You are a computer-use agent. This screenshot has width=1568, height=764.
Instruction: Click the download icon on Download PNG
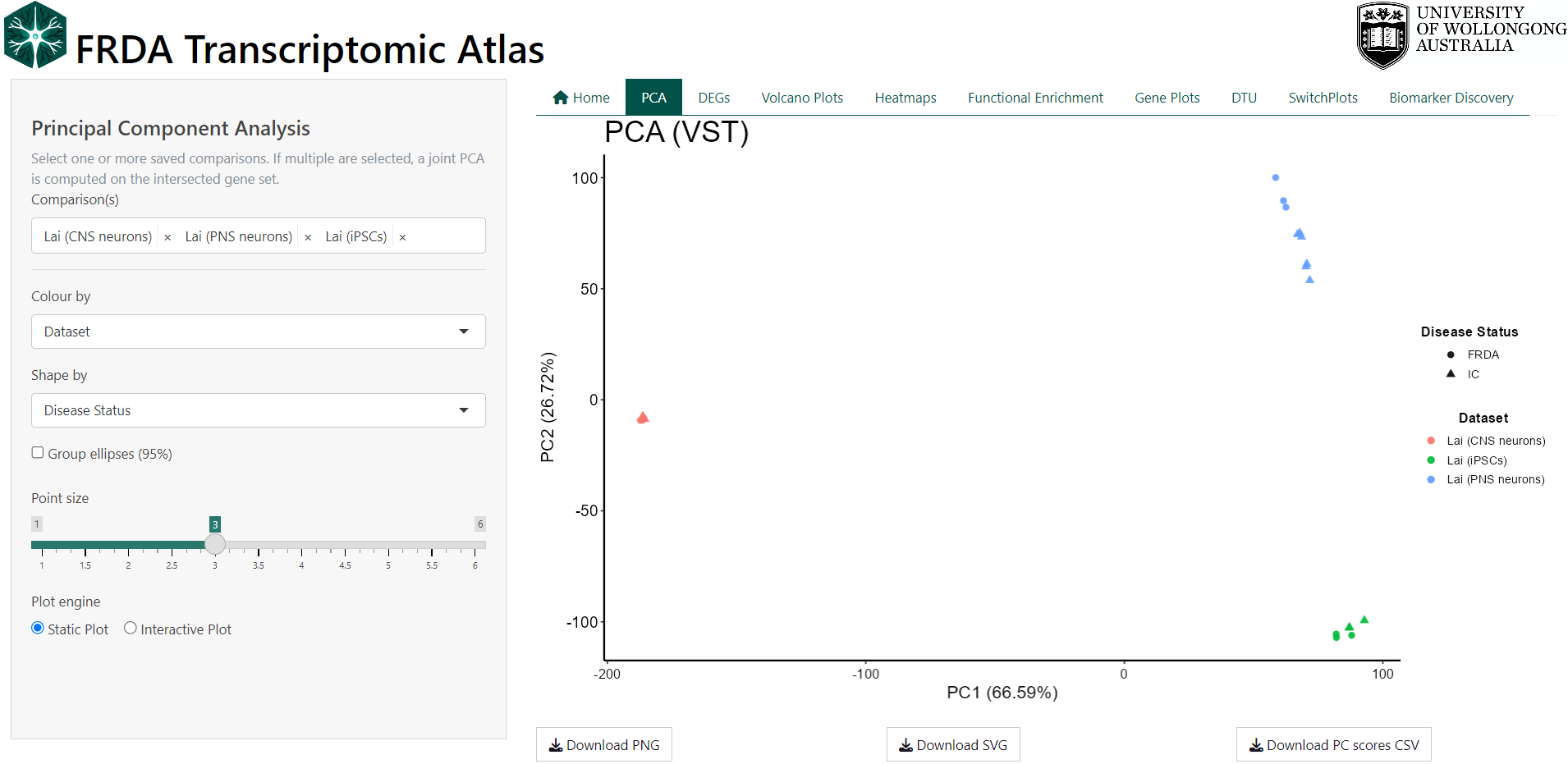pos(556,745)
